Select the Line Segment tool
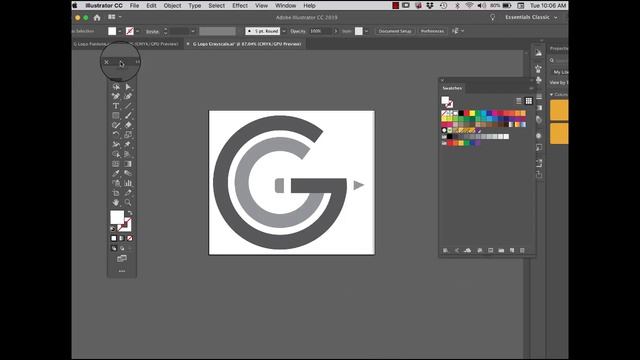Image resolution: width=640 pixels, height=360 pixels. [128, 106]
